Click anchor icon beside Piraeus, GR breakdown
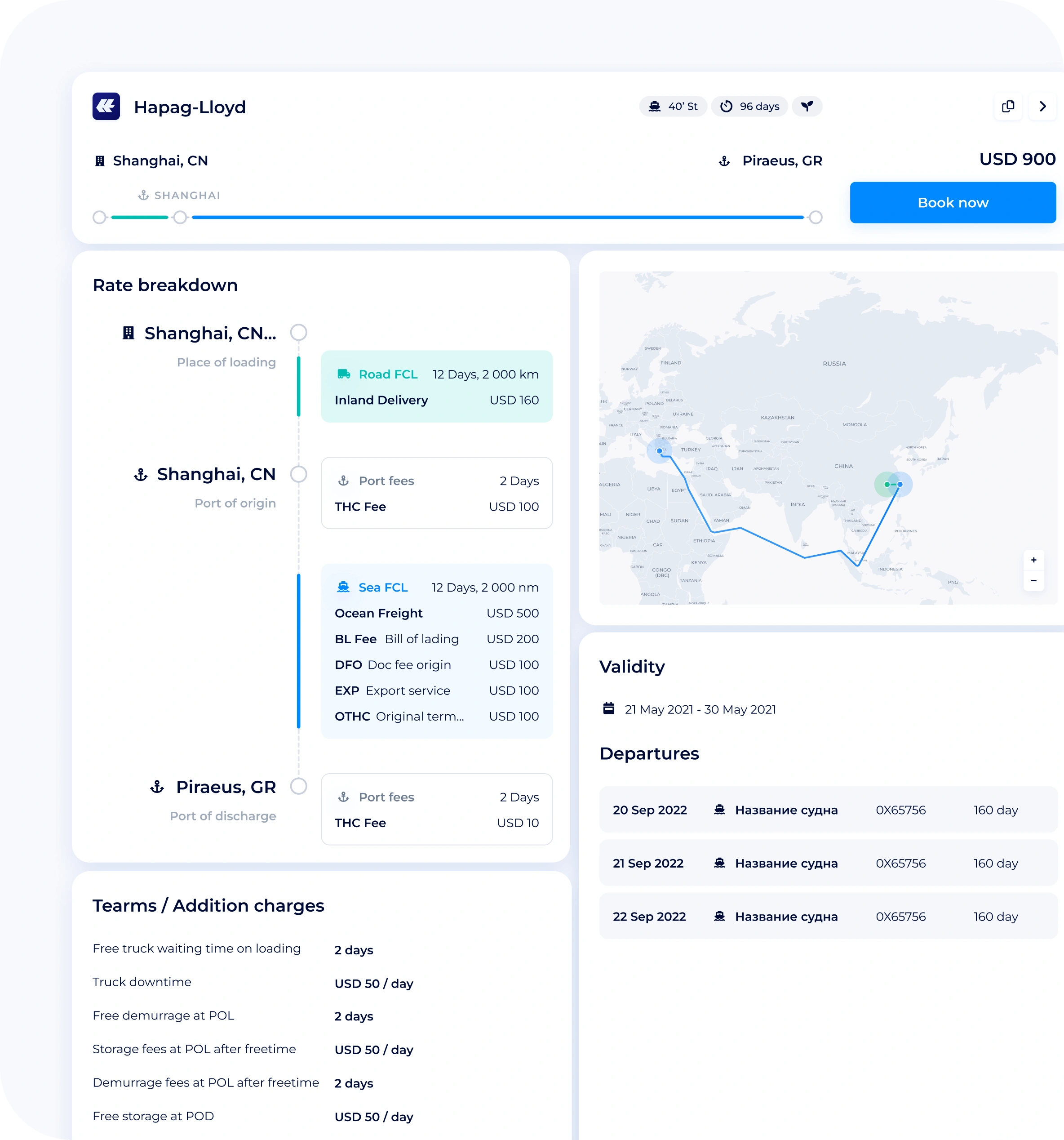This screenshot has height=1140, width=1064. 157,787
